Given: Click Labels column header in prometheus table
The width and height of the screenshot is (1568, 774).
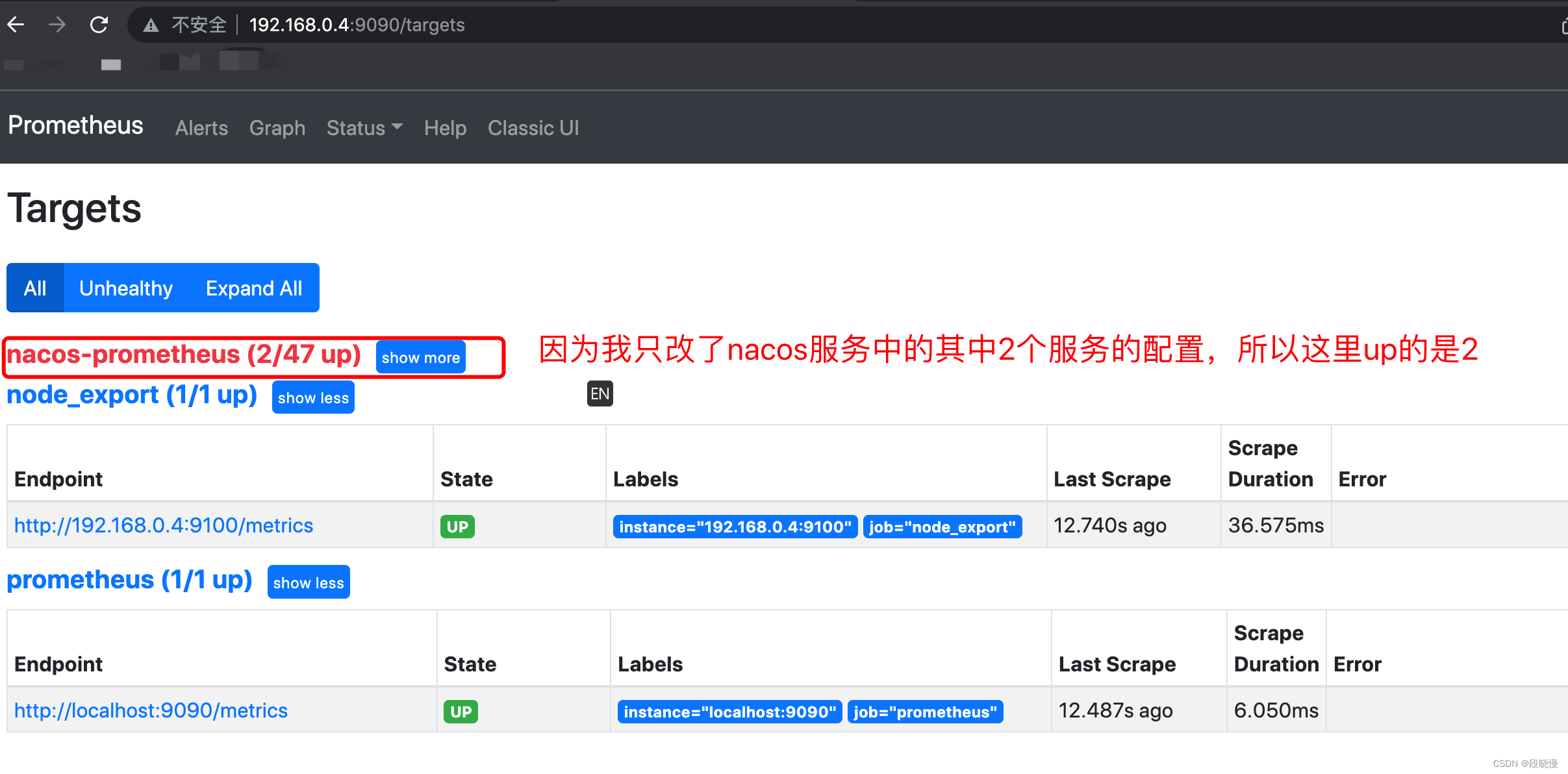Looking at the screenshot, I should point(650,664).
